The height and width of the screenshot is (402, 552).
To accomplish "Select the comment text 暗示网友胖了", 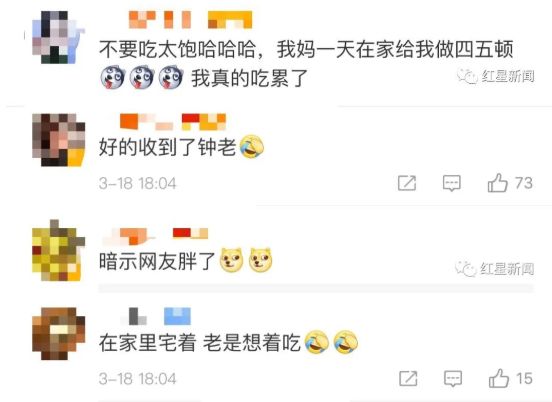I will (x=157, y=261).
